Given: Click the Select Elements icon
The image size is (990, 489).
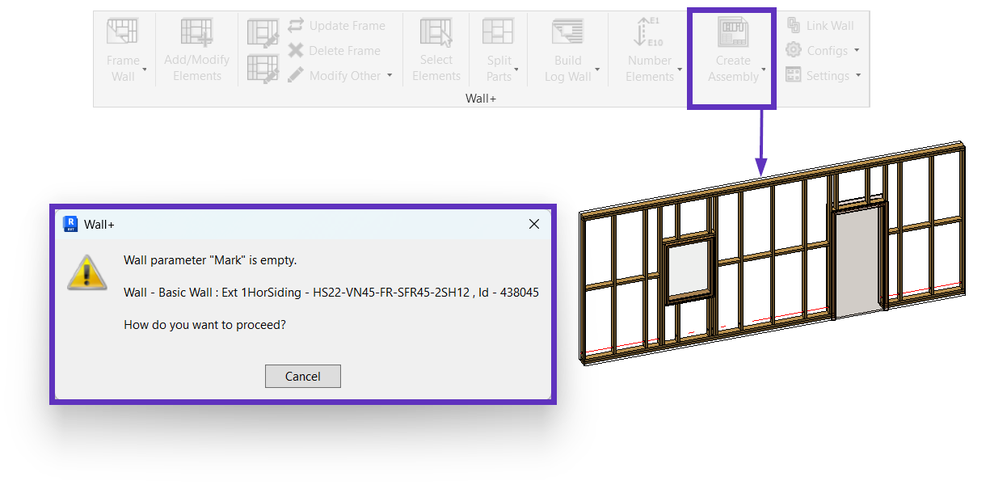Looking at the screenshot, I should (x=436, y=32).
